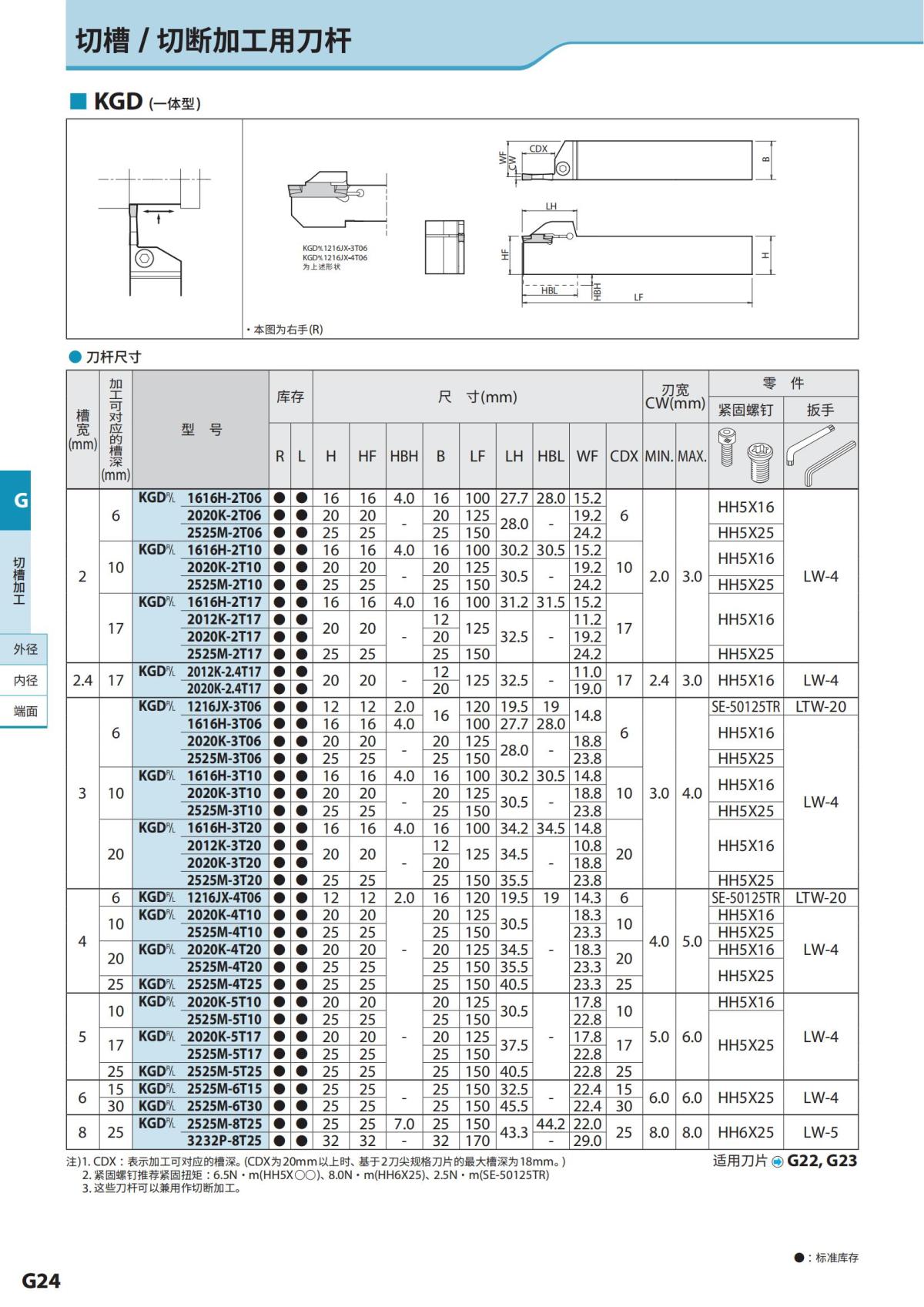Click the ●:标准库存 legend
924x1307 pixels.
click(x=826, y=1258)
